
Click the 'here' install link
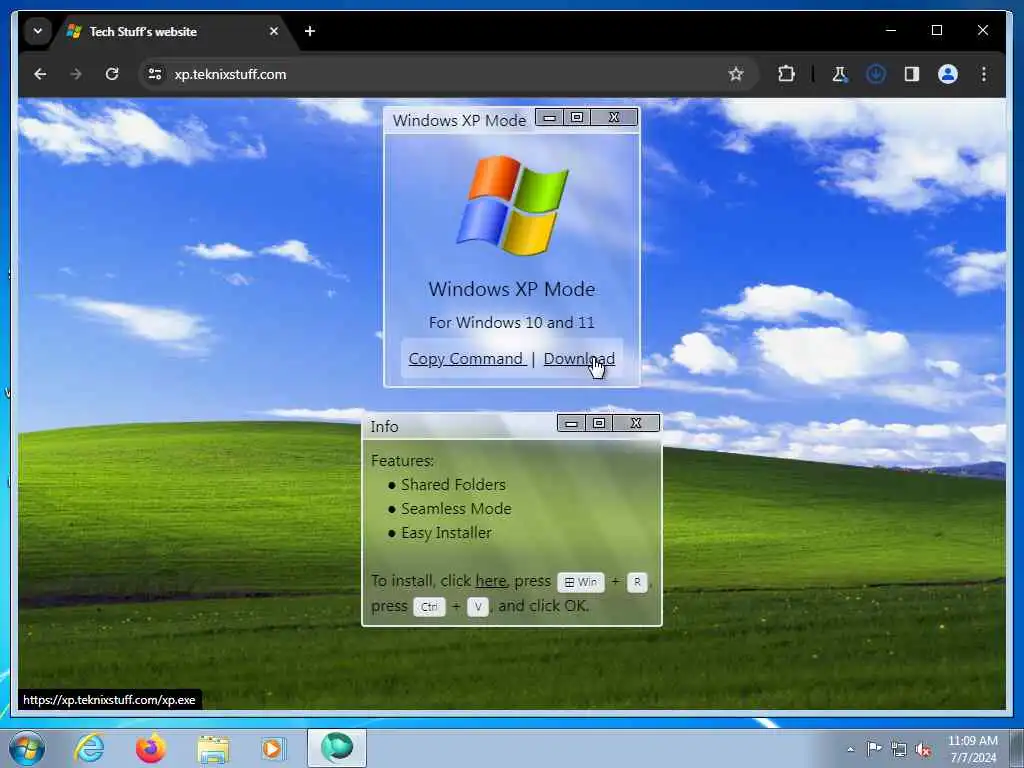490,581
